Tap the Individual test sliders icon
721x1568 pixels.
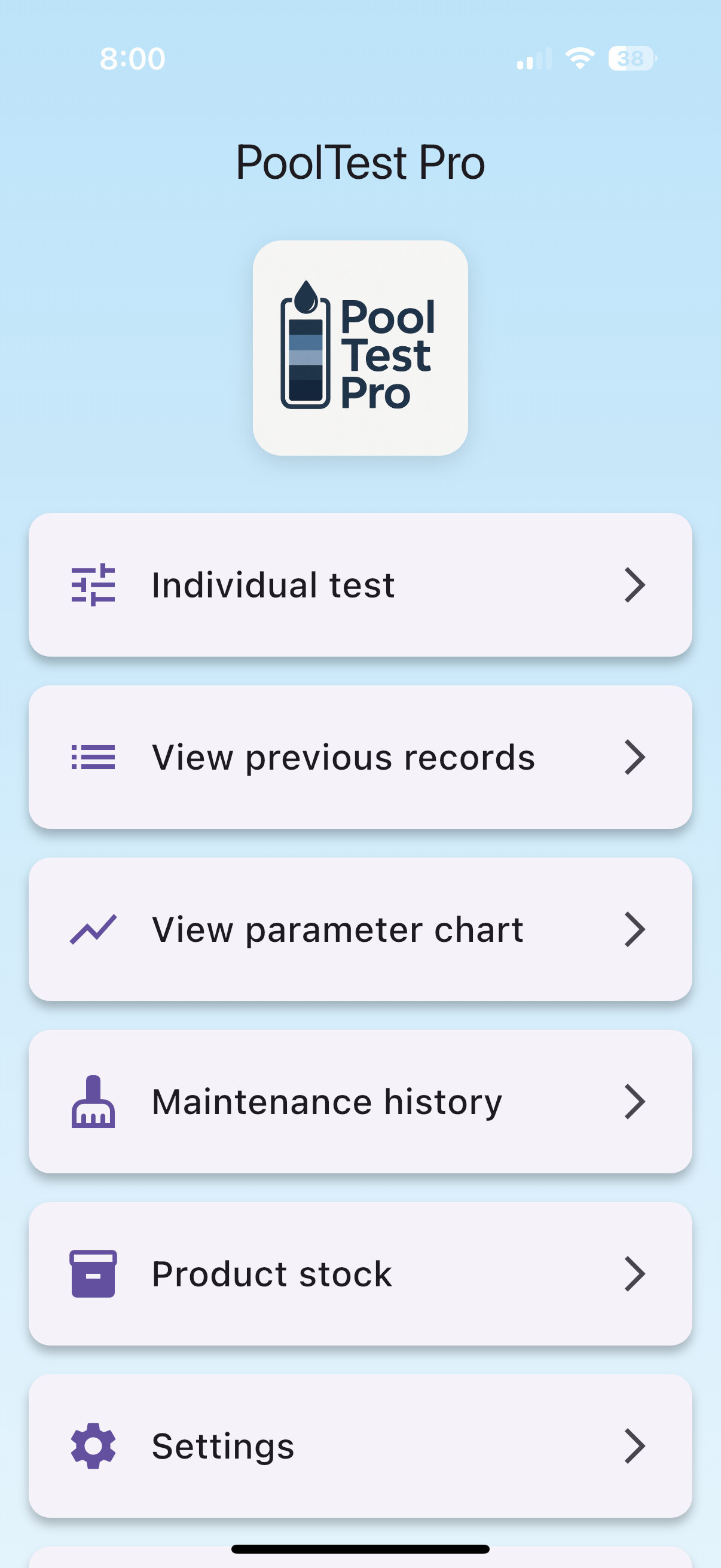93,585
